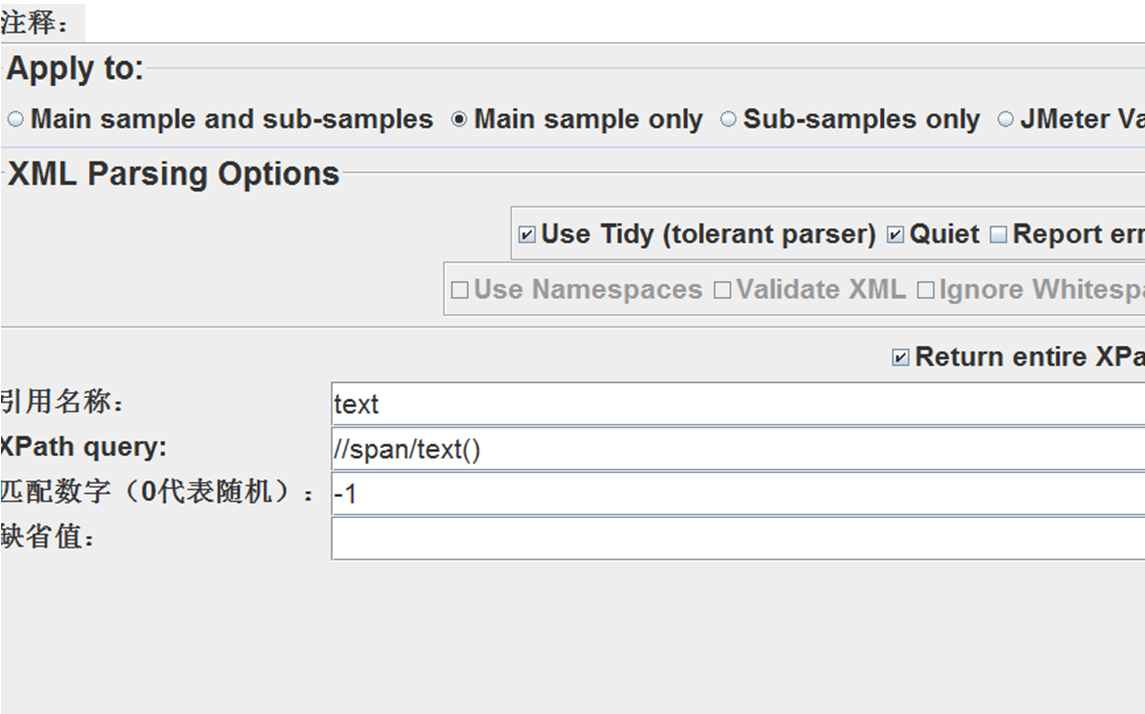Click the XPath query: label
The height and width of the screenshot is (714, 1145).
pos(83,447)
